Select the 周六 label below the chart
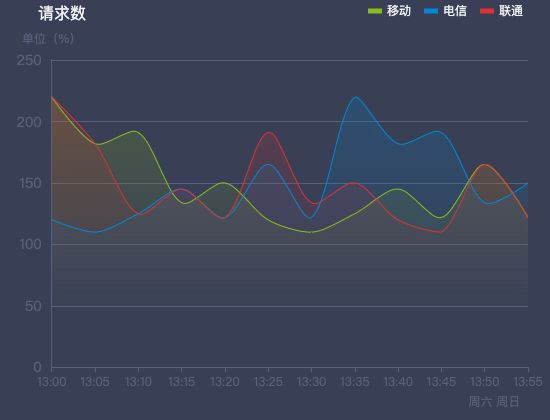The height and width of the screenshot is (420, 550). tap(480, 401)
